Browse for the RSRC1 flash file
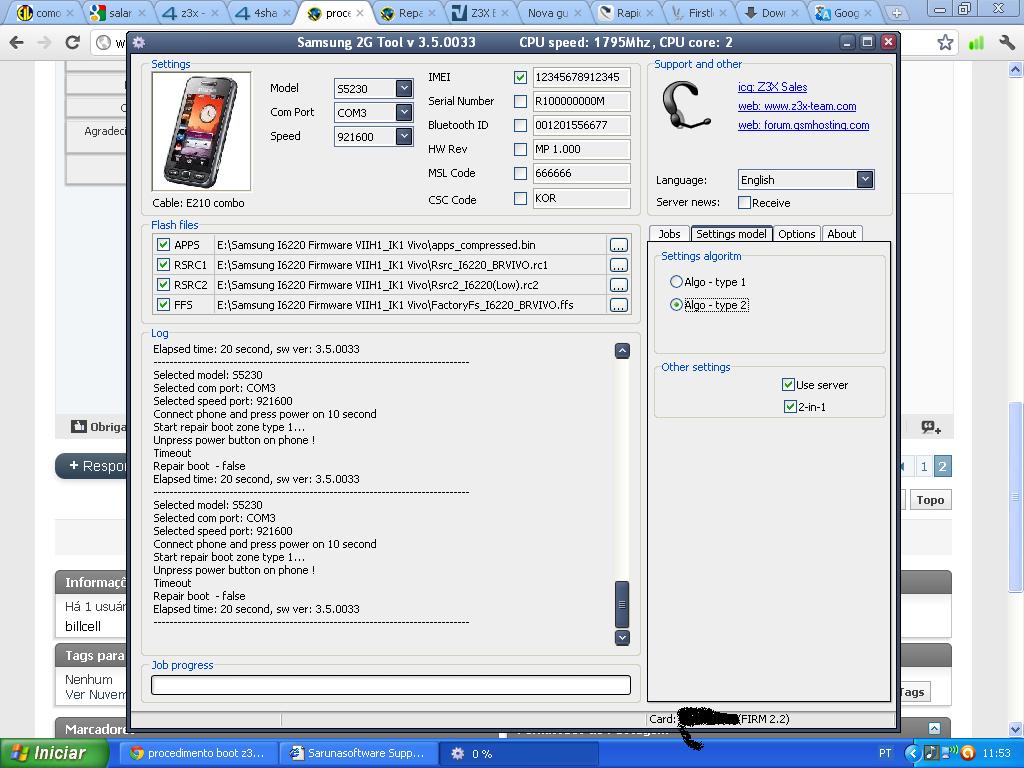The width and height of the screenshot is (1024, 768). [618, 265]
